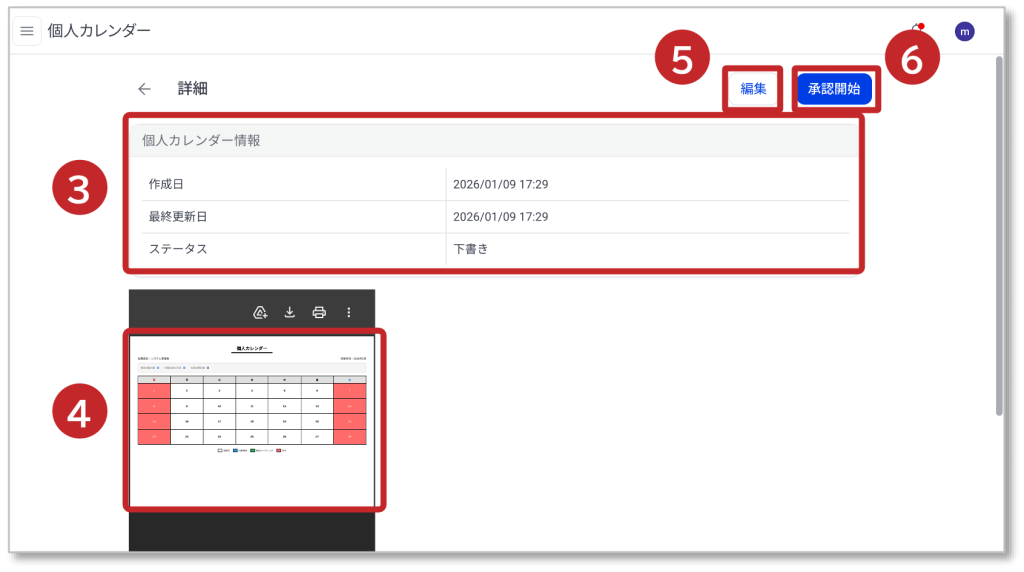This screenshot has width=1024, height=572.
Task: Click the 作成日 row label
Action: pyautogui.click(x=166, y=185)
